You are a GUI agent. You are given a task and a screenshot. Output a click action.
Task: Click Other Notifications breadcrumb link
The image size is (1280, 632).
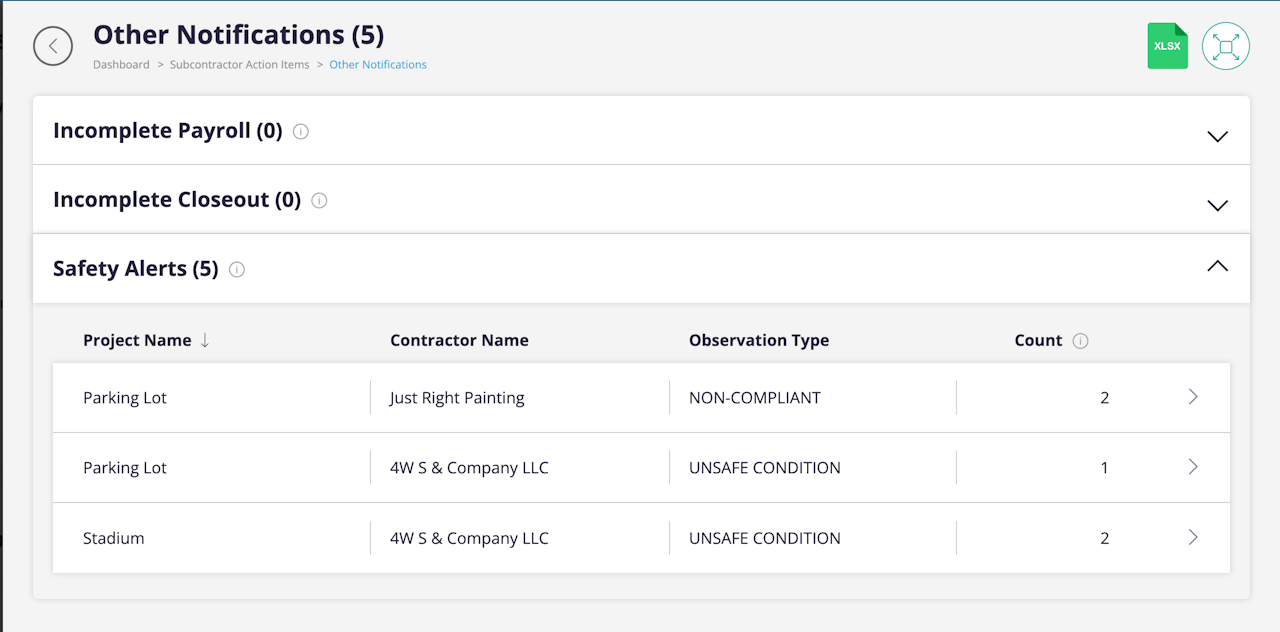378,65
